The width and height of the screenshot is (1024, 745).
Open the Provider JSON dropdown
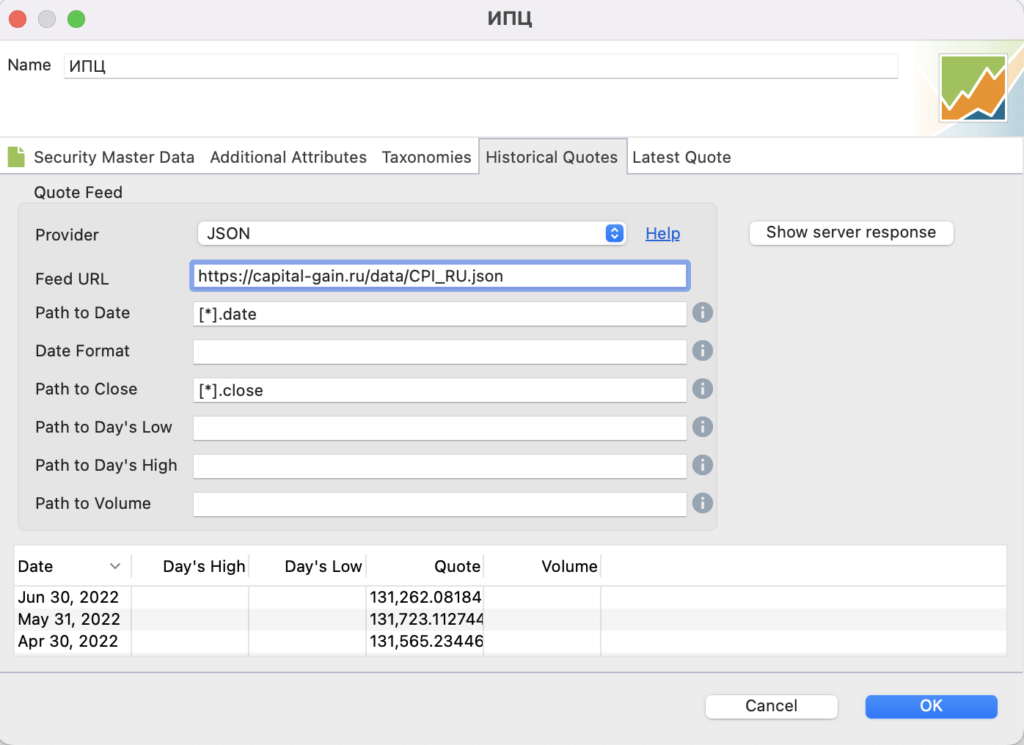[411, 234]
